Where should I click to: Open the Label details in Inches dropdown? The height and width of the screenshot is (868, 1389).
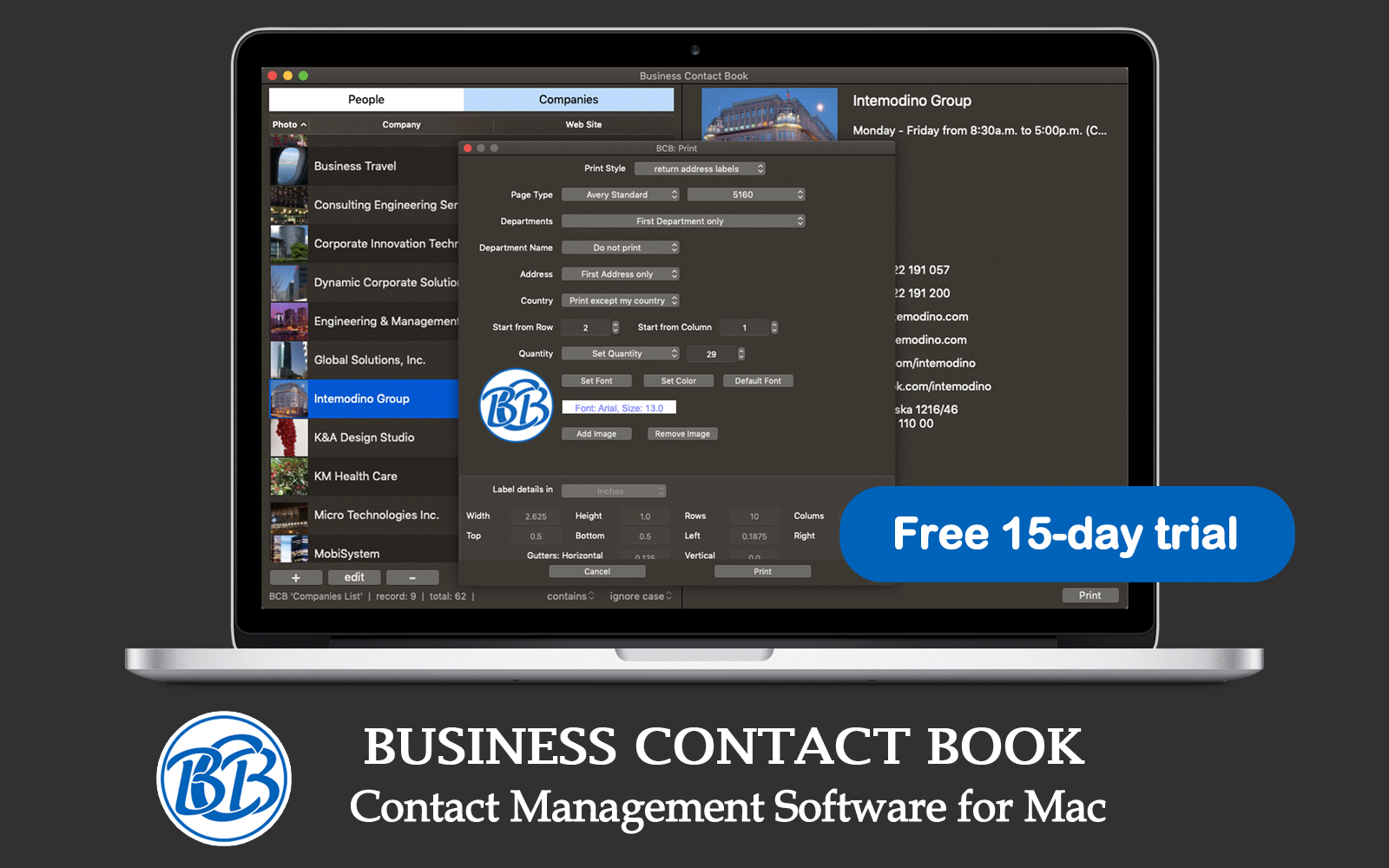click(614, 491)
